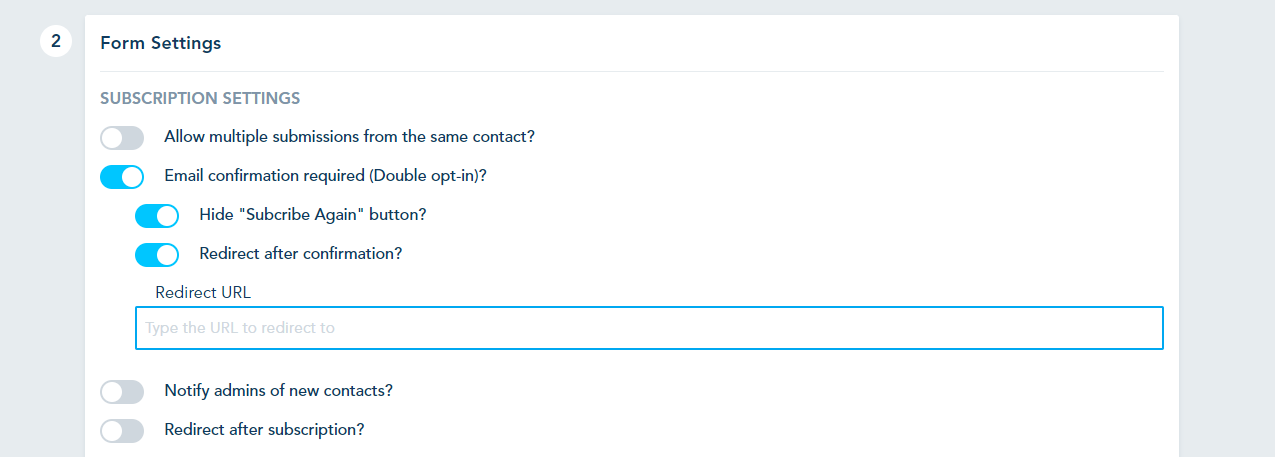Click the "Type the URL to redirect to" placeholder

tap(240, 328)
